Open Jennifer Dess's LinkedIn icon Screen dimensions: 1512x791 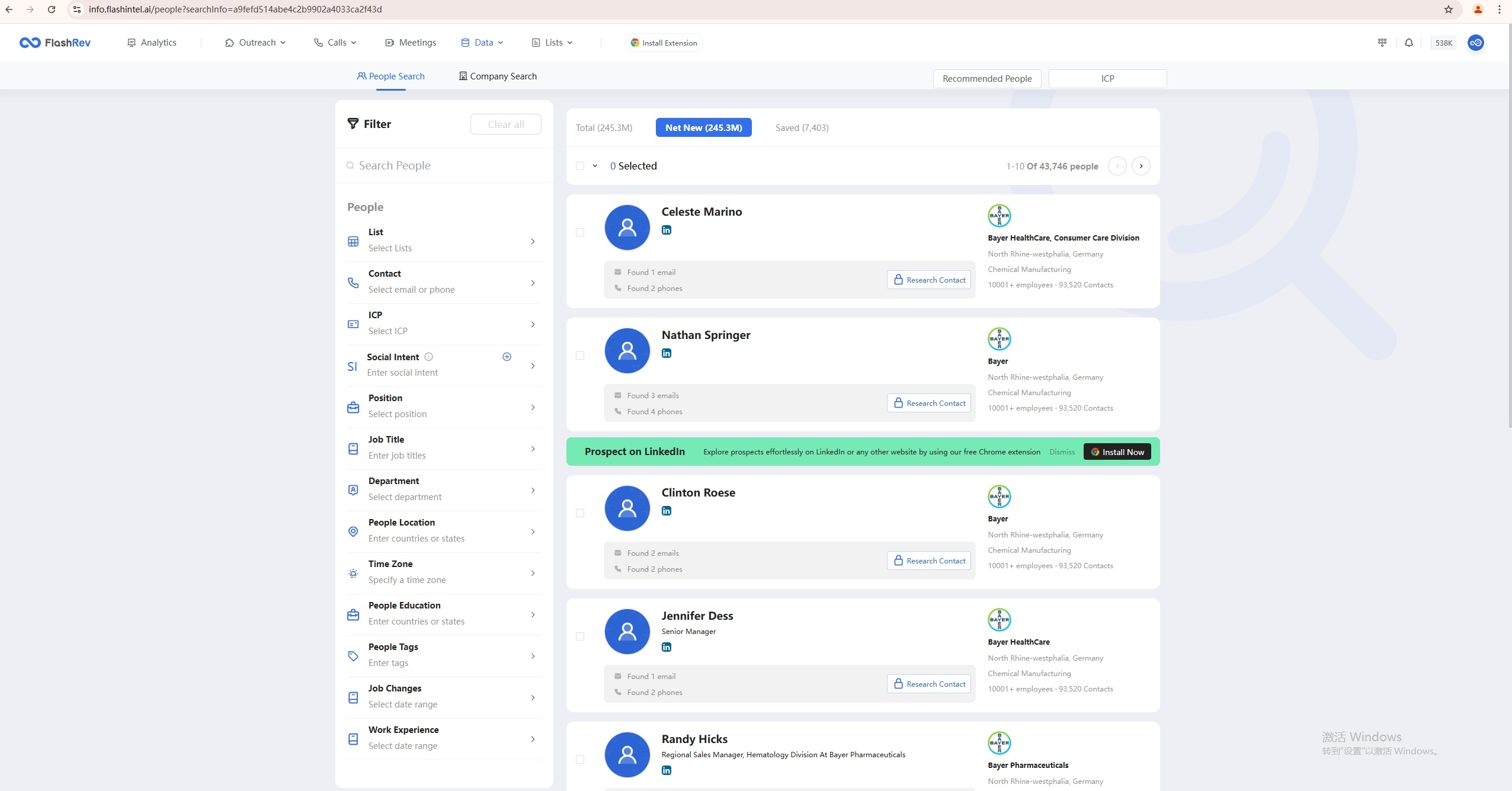point(667,647)
